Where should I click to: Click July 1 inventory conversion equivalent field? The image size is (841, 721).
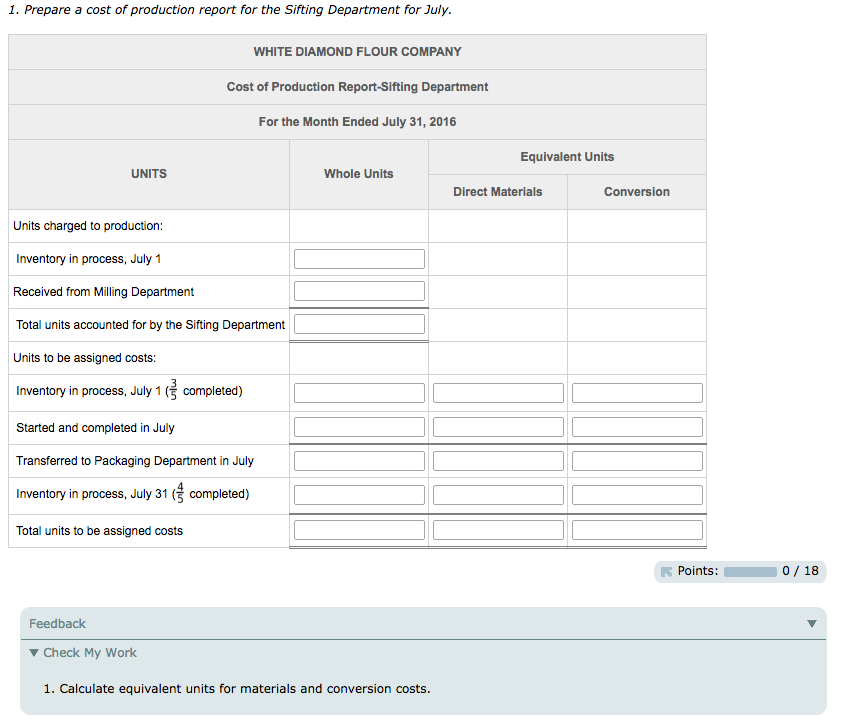(637, 393)
